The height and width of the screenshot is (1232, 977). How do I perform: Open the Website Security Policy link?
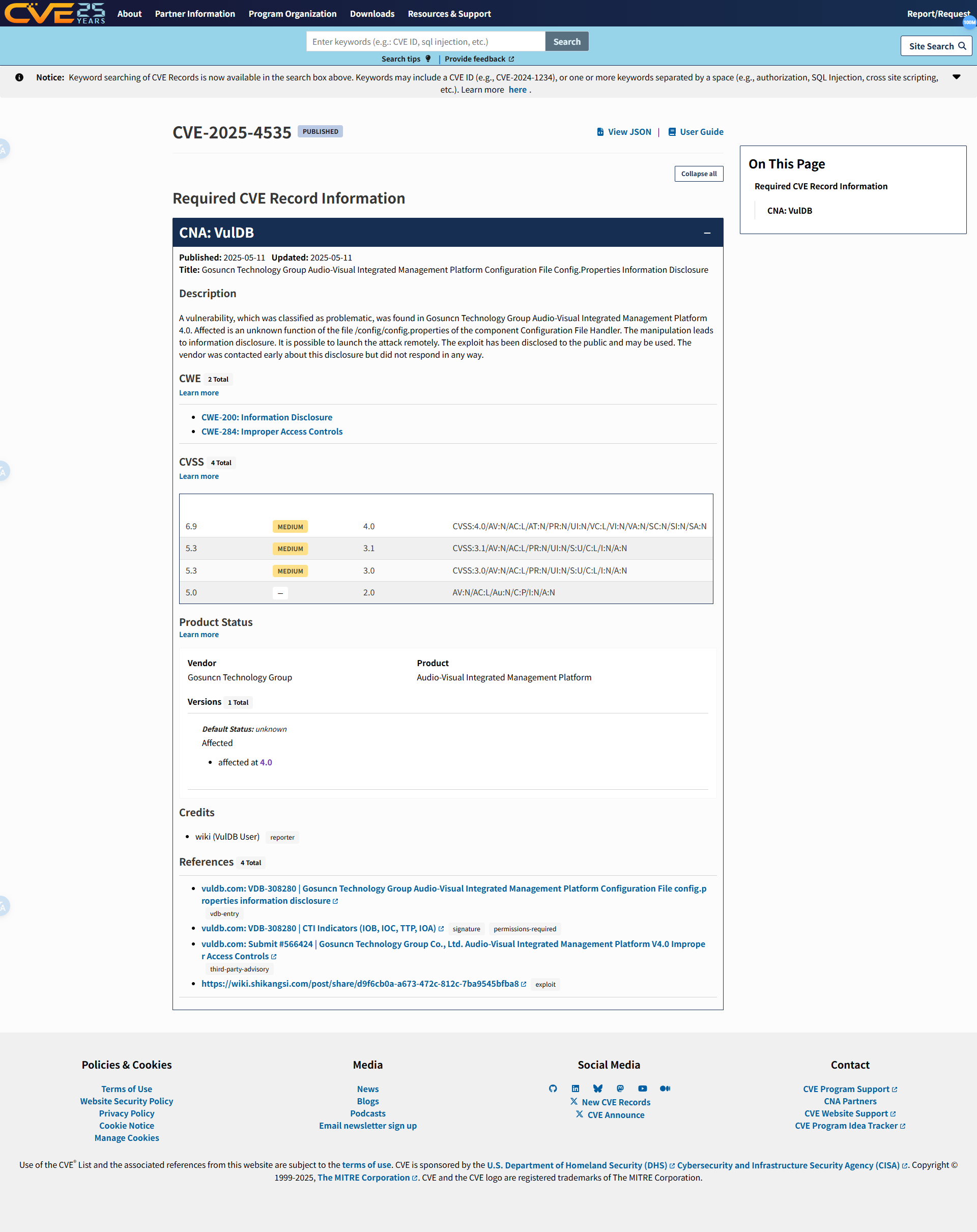tap(127, 1101)
